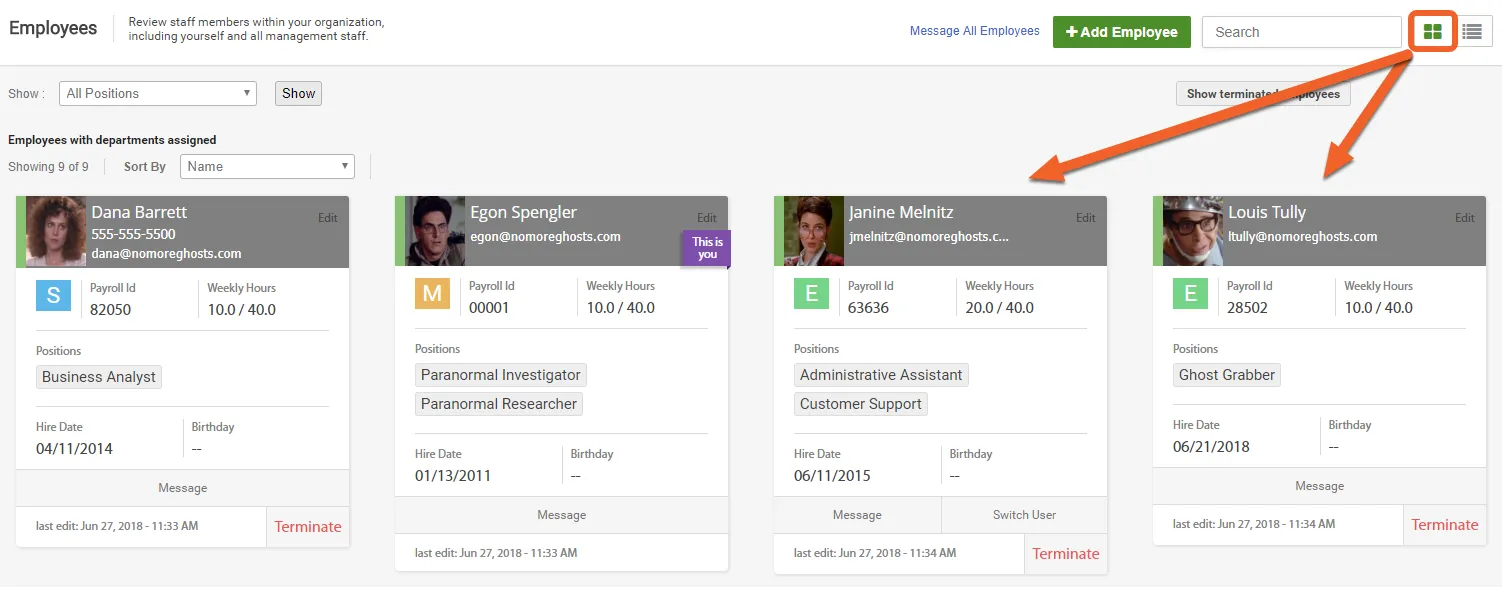Click hire date 06/21/2018
The image size is (1502, 599).
coord(1211,447)
